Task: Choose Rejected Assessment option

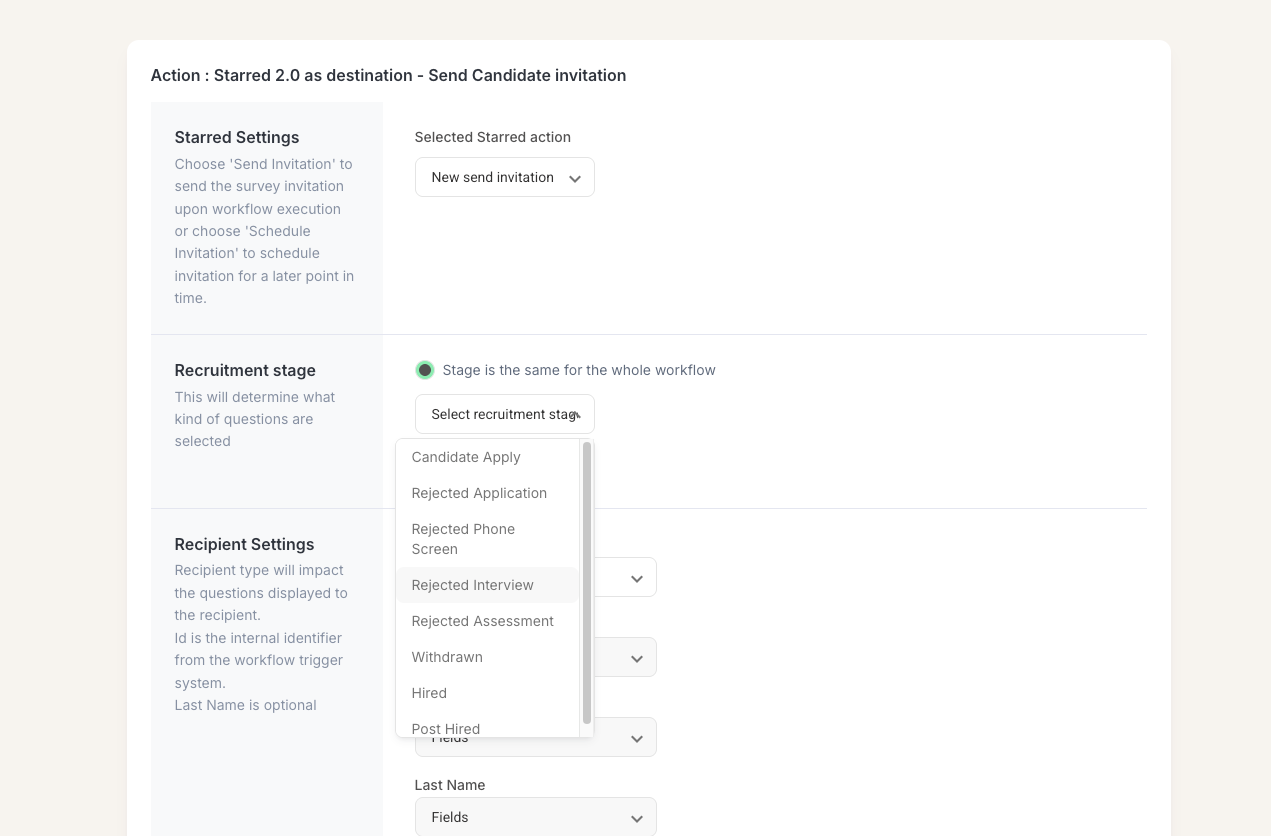Action: point(487,621)
